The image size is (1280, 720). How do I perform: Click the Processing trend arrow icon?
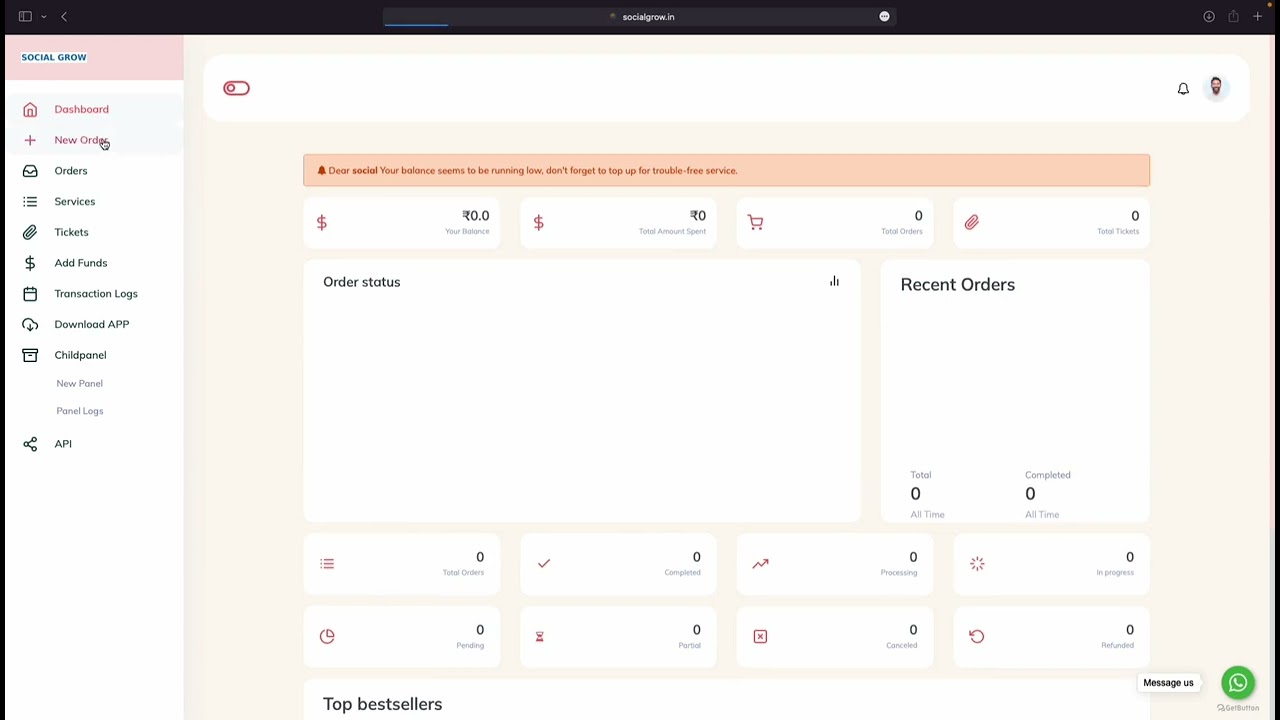760,564
